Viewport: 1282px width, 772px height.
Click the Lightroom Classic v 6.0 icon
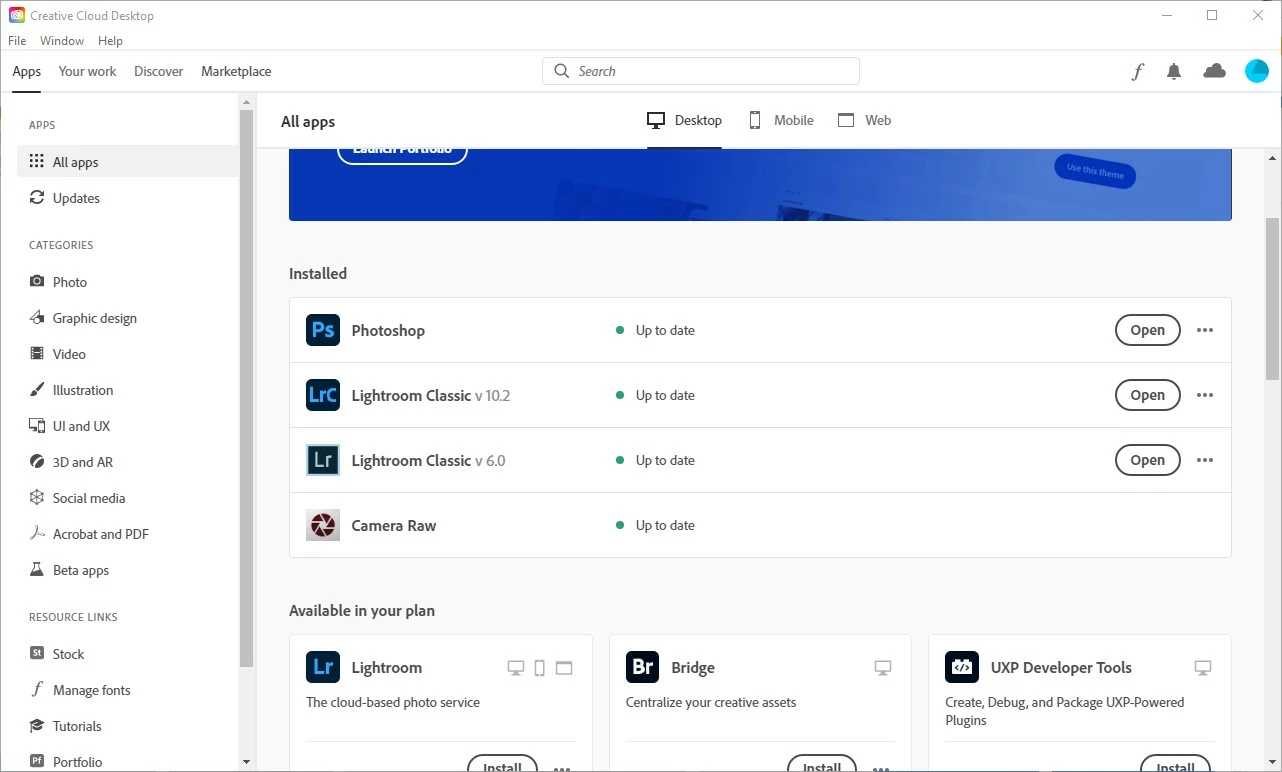[323, 460]
